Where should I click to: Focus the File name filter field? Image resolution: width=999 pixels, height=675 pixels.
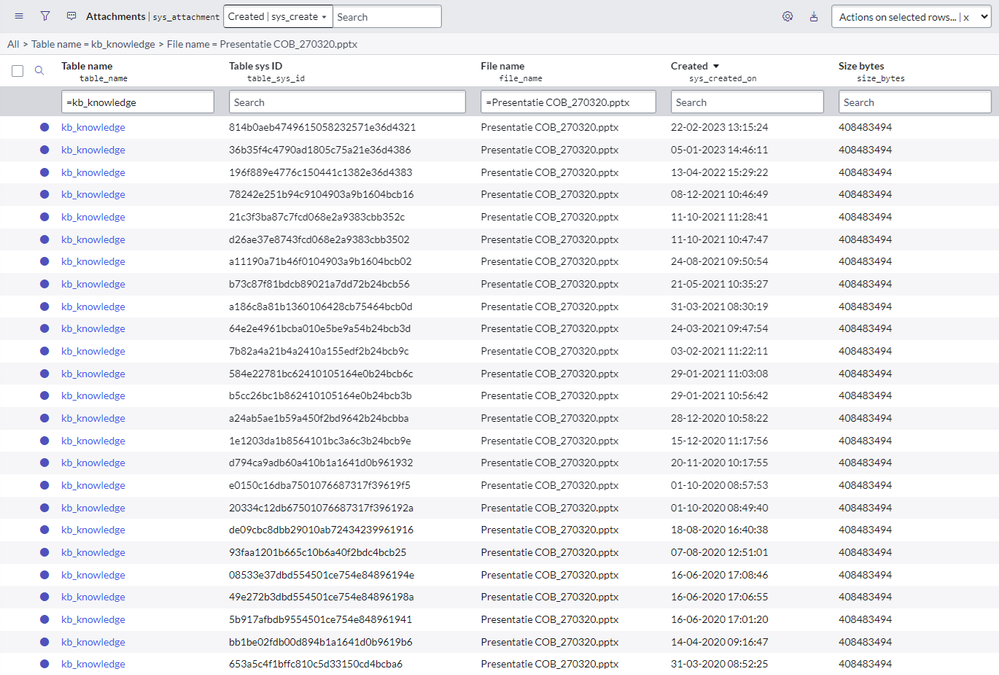pos(568,102)
